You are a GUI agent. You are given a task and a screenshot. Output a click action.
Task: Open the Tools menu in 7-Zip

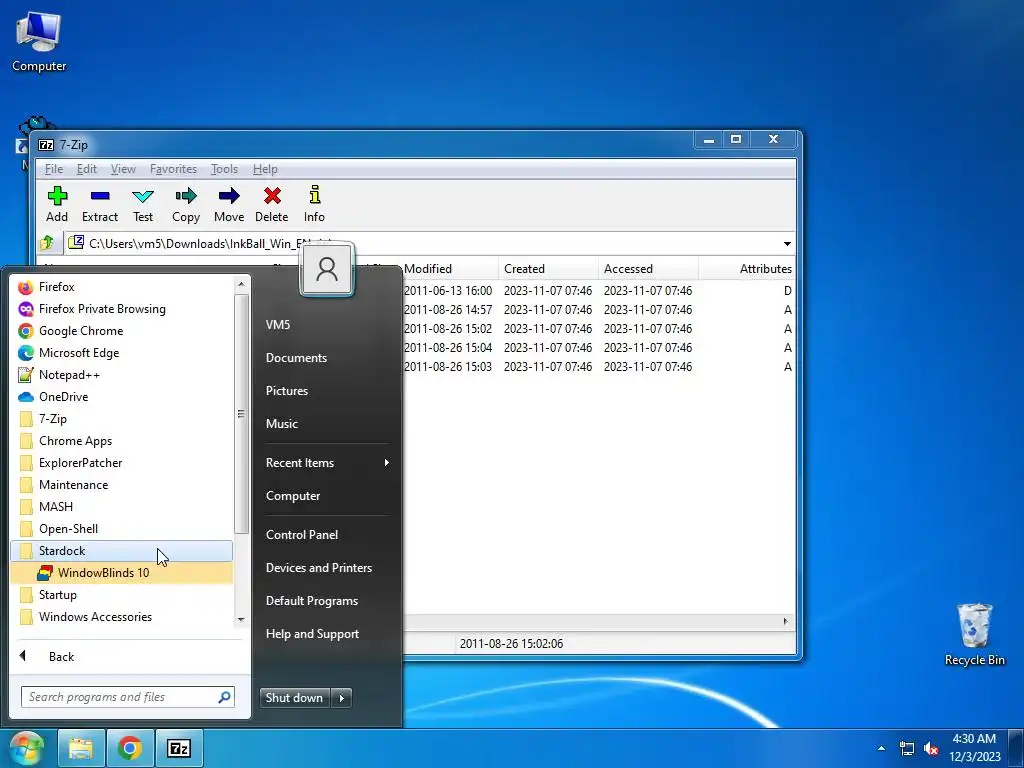click(224, 169)
